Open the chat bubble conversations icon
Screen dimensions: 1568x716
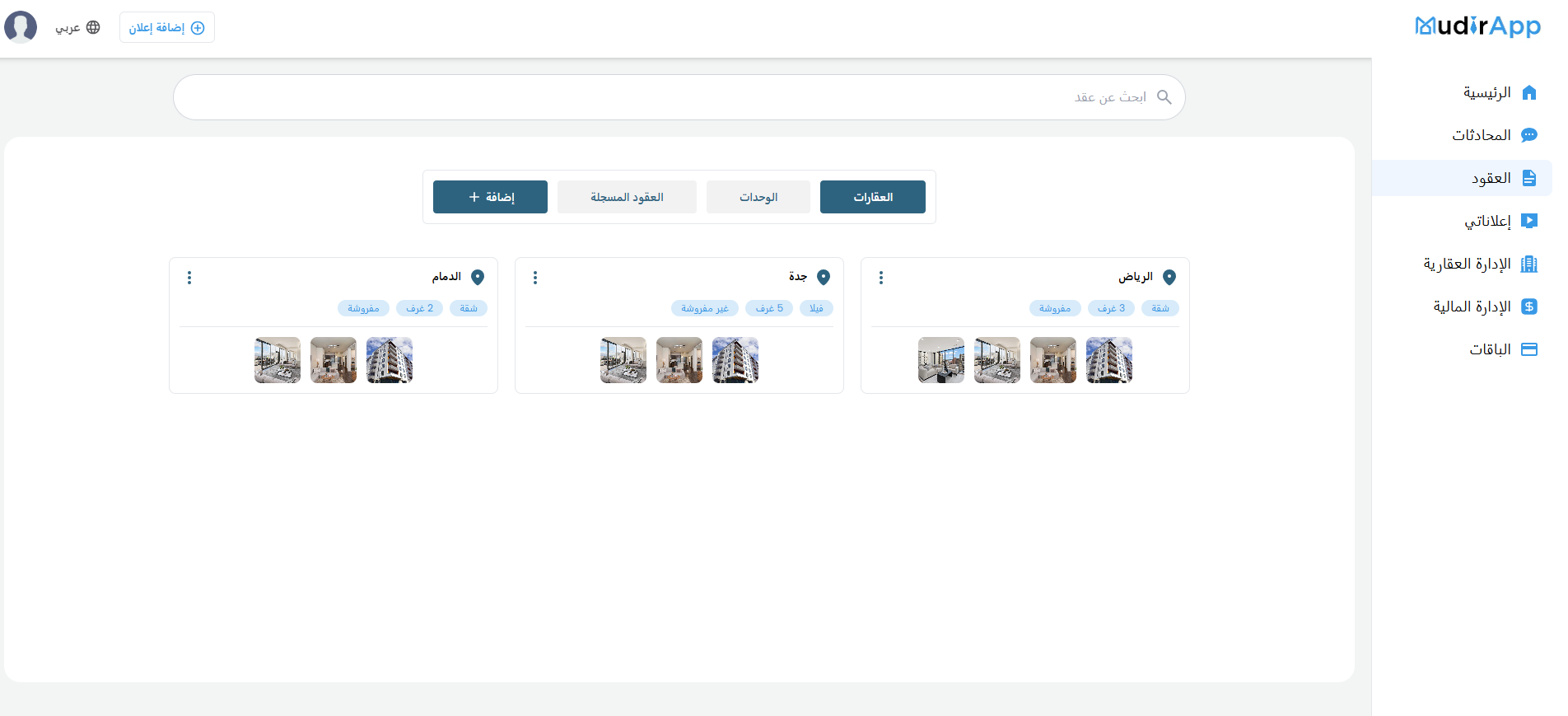[x=1528, y=135]
